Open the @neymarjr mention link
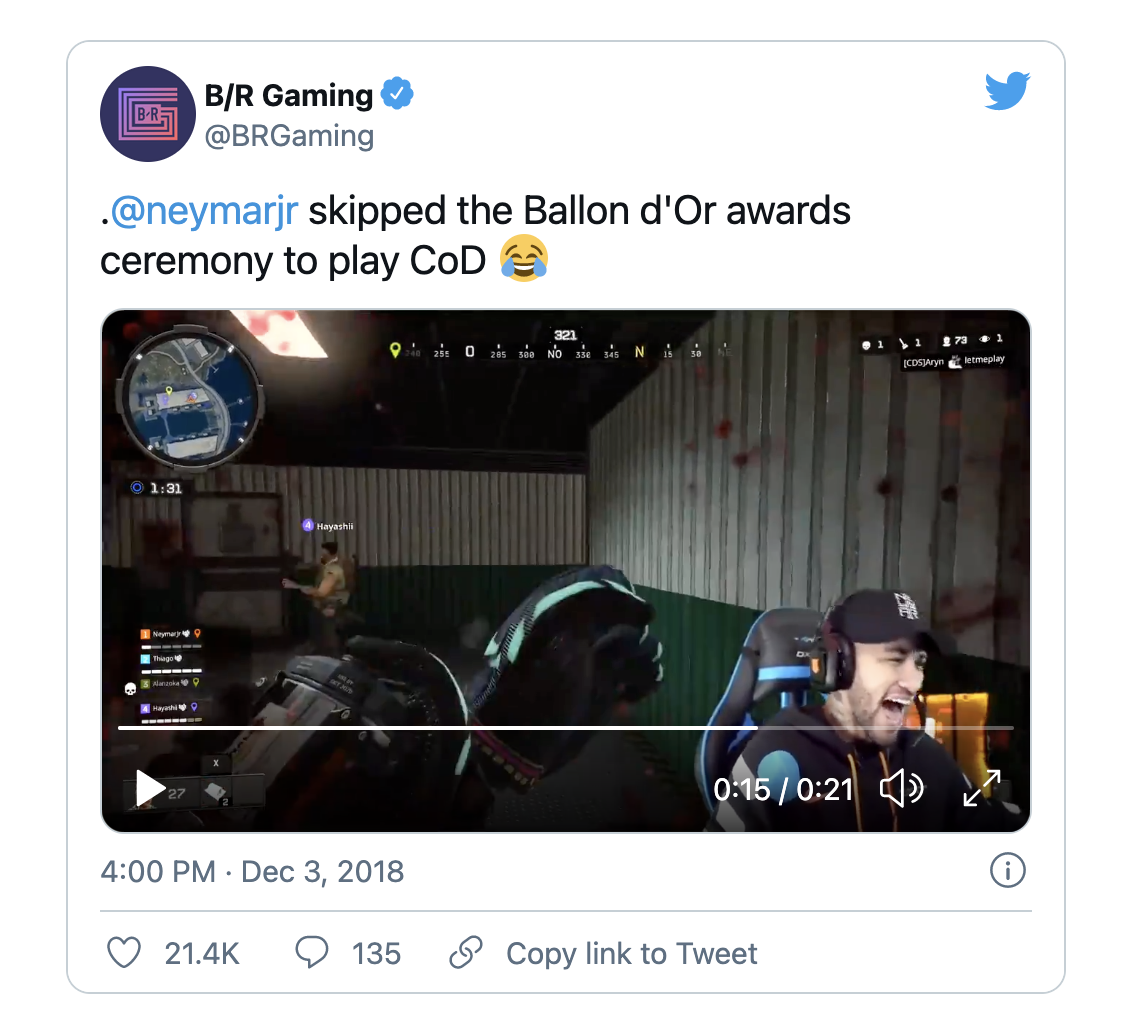 (204, 211)
